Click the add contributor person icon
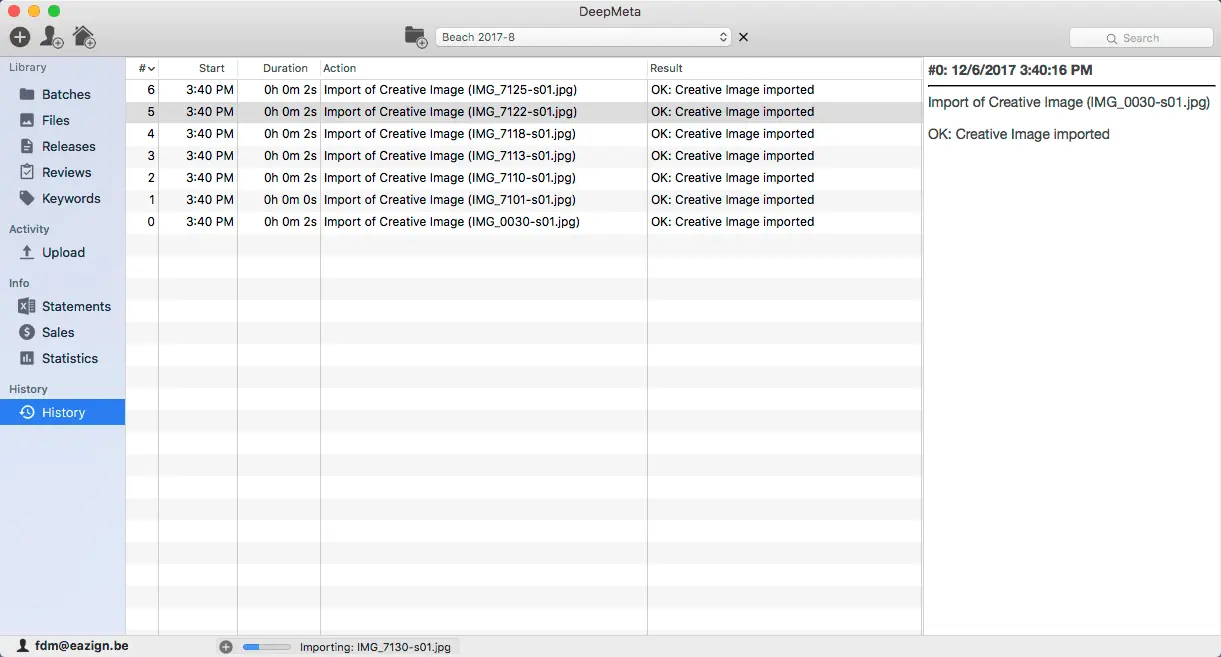This screenshot has width=1221, height=657. point(52,37)
